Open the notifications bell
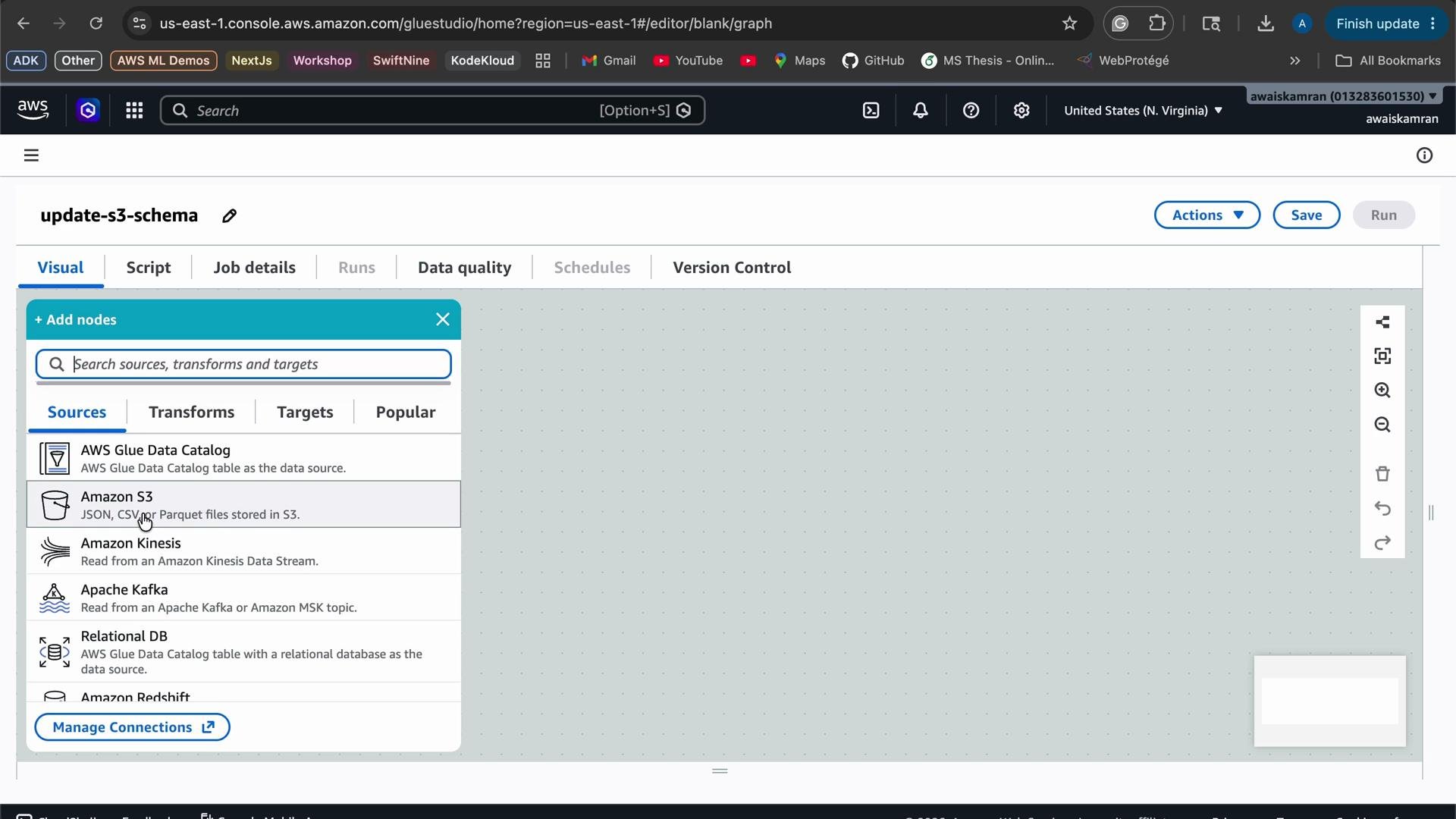 coord(921,111)
